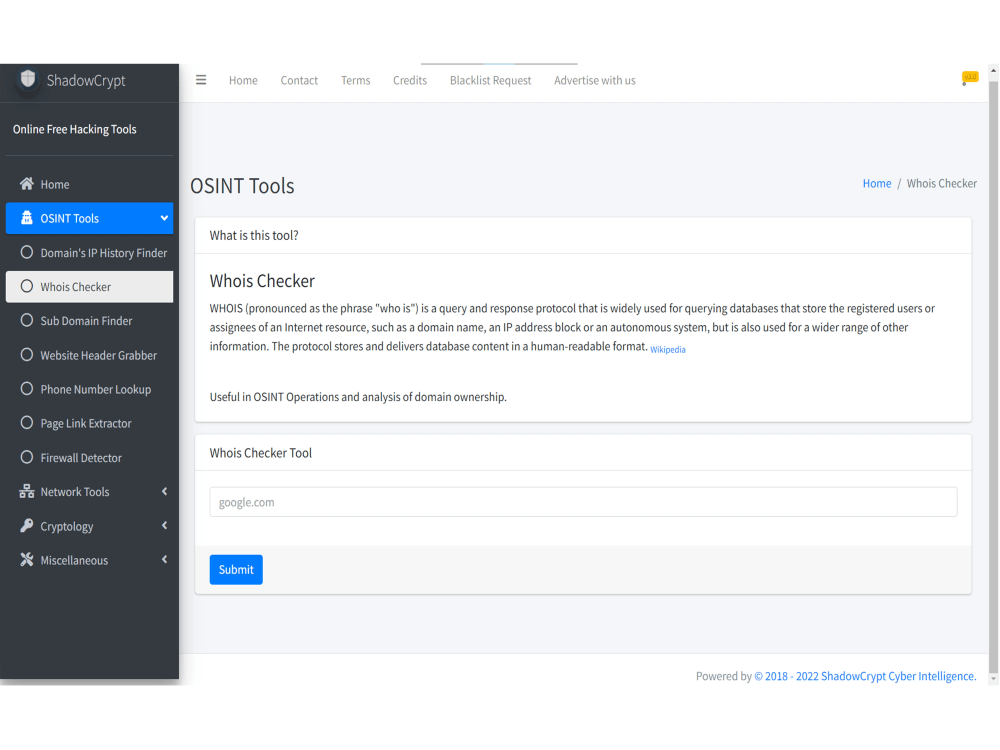Open Blacklist Request in top navigation
This screenshot has height=750, width=1000.
coord(490,80)
